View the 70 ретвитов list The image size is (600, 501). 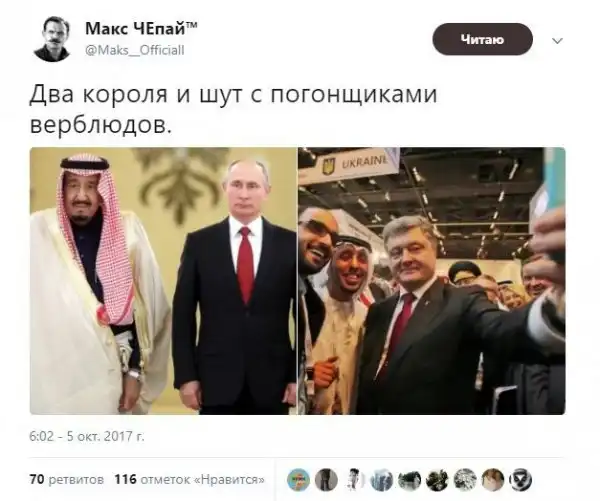pyautogui.click(x=67, y=479)
